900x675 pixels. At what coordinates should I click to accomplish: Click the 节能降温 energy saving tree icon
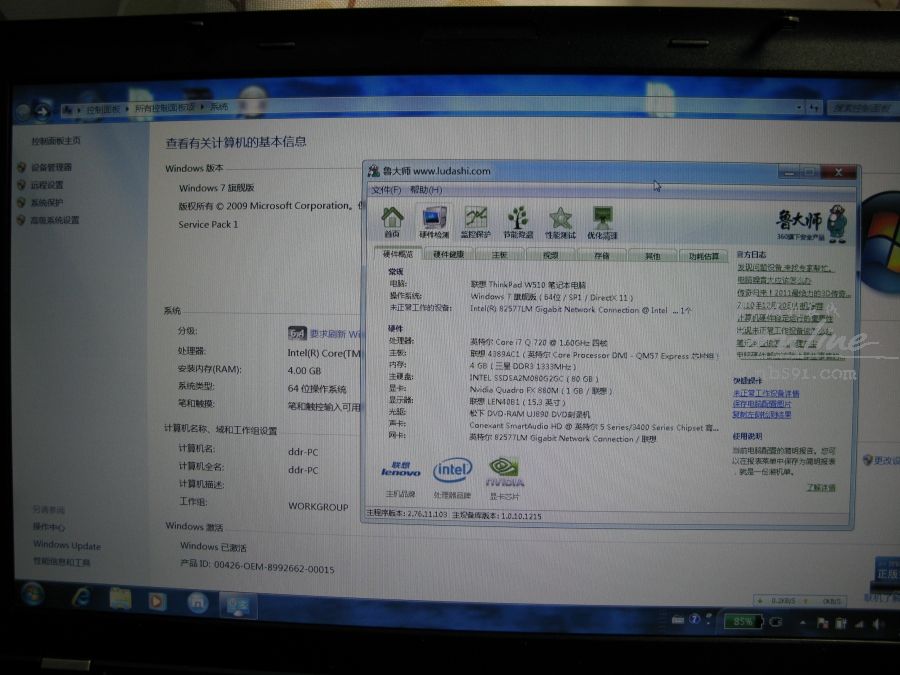[x=518, y=220]
